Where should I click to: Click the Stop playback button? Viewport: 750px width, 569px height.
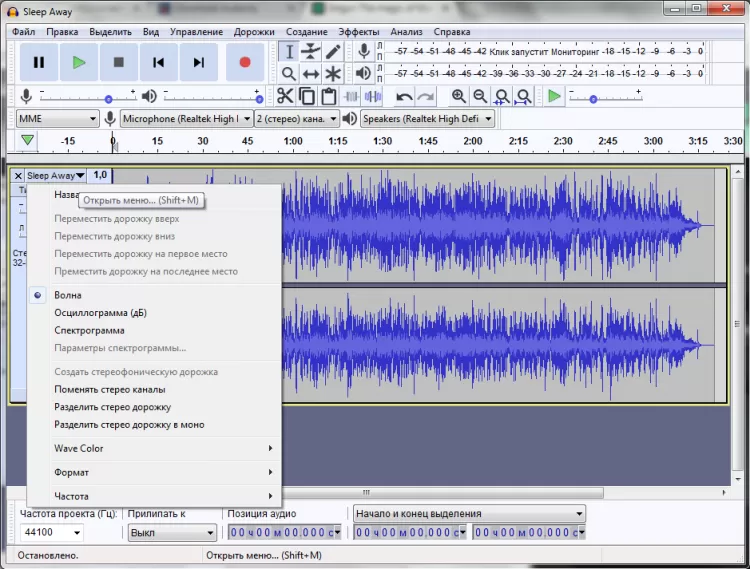(x=118, y=62)
